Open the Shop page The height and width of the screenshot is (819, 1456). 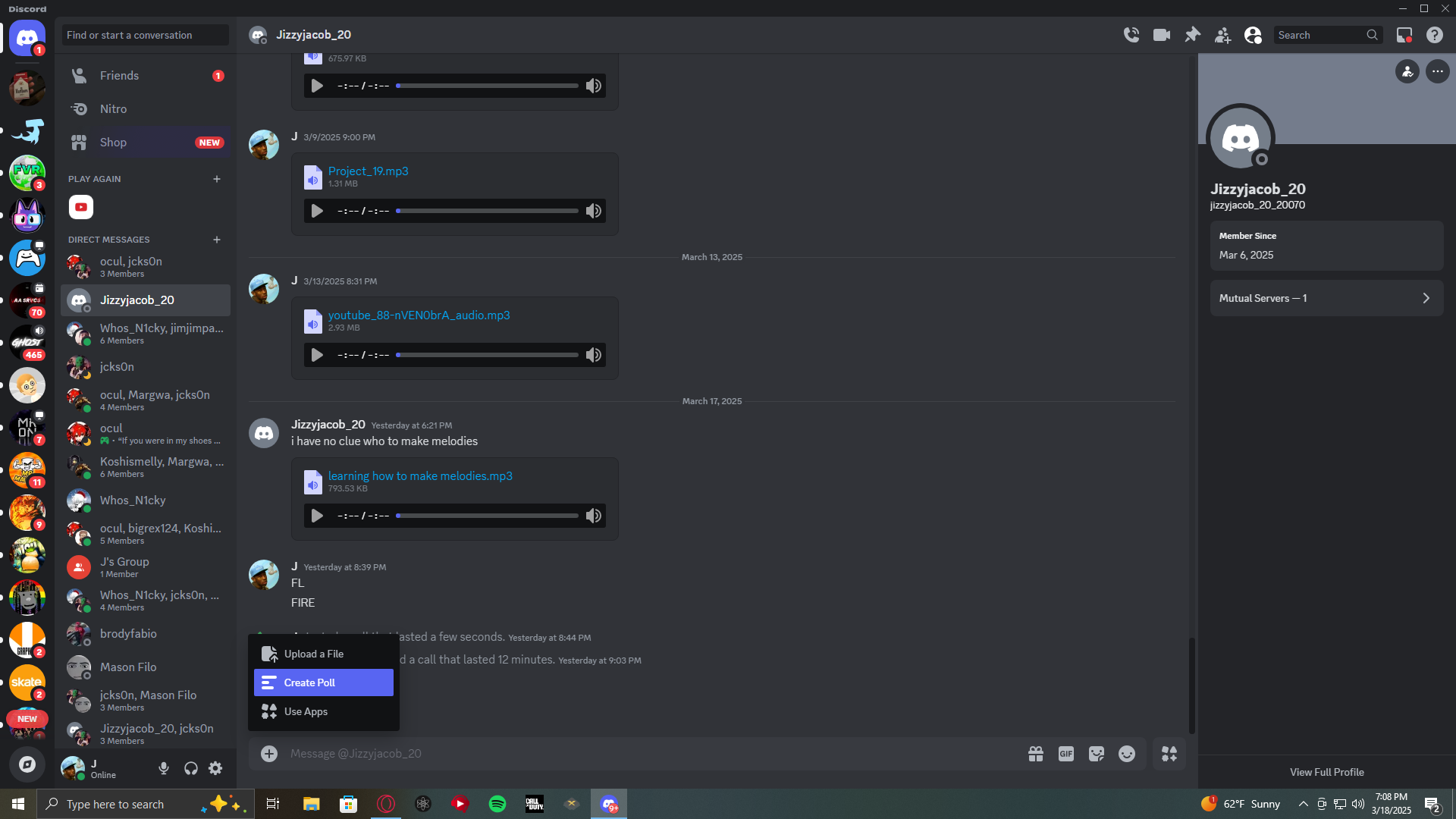[x=146, y=143]
